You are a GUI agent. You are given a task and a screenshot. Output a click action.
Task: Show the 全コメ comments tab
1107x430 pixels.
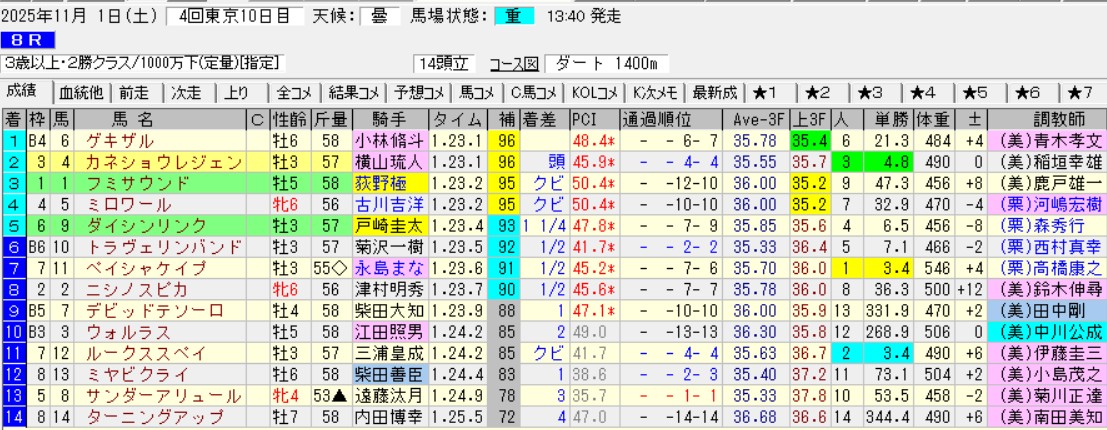tap(297, 93)
